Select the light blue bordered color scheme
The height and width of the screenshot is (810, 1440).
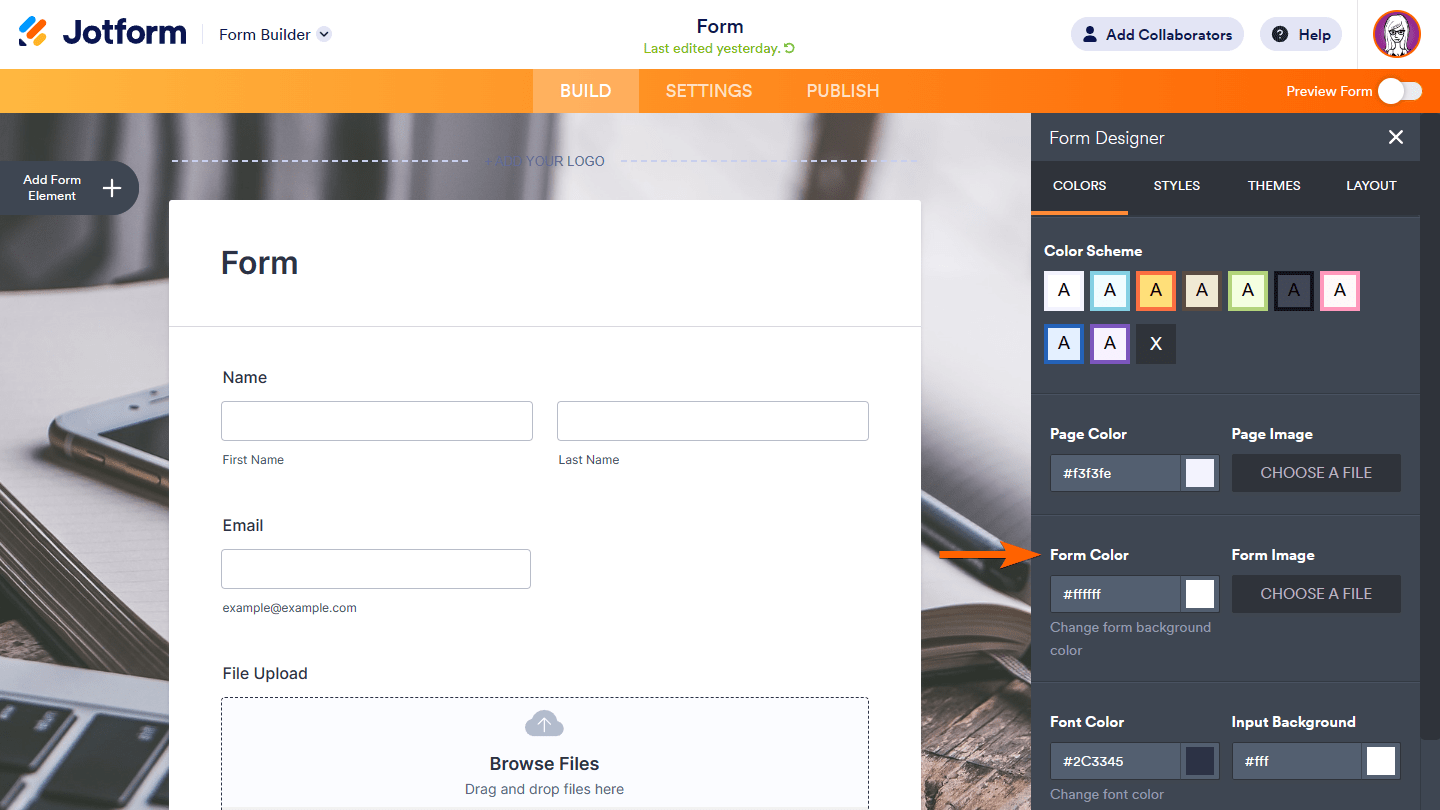coord(1110,291)
